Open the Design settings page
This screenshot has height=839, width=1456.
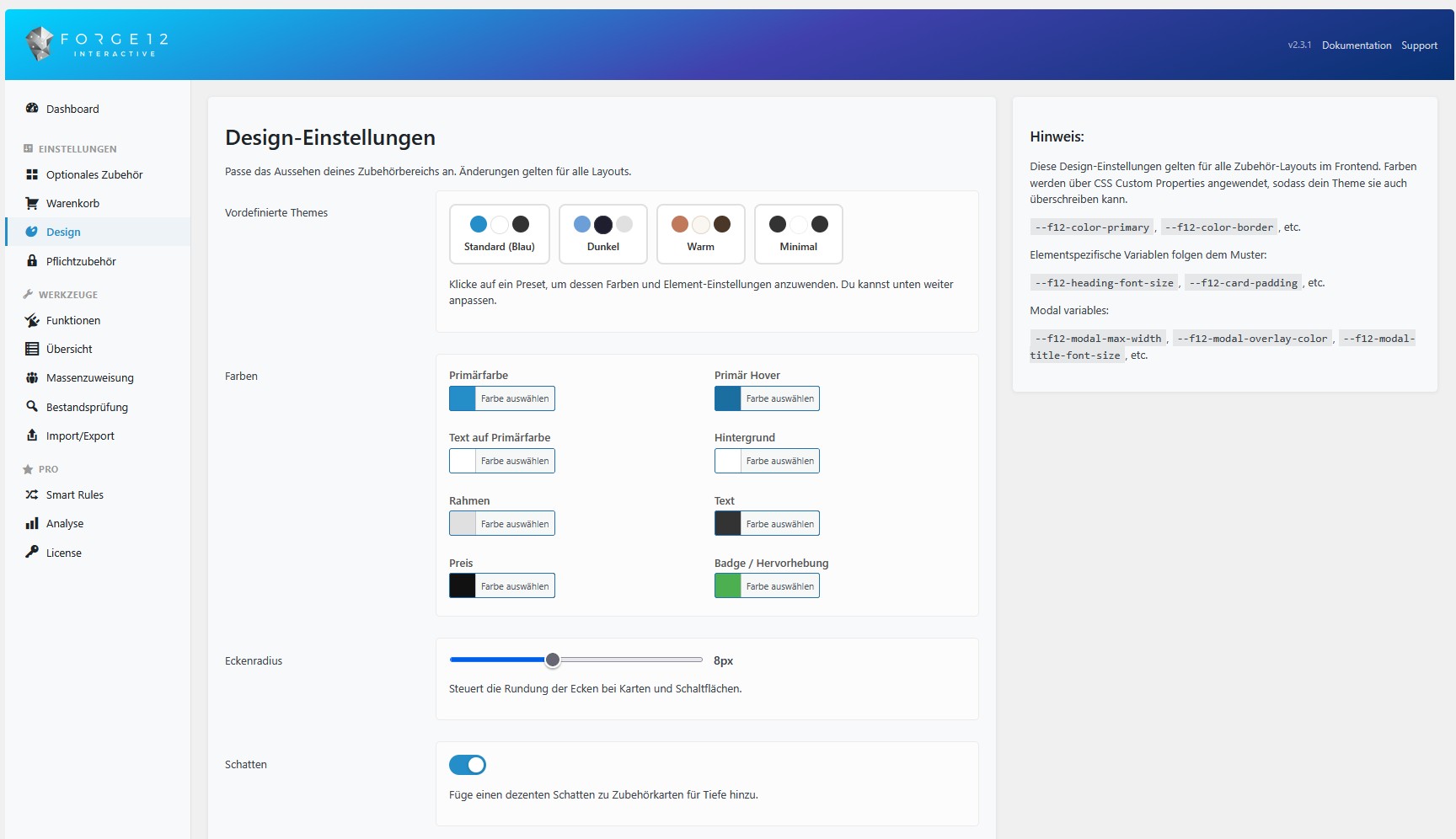[x=63, y=232]
